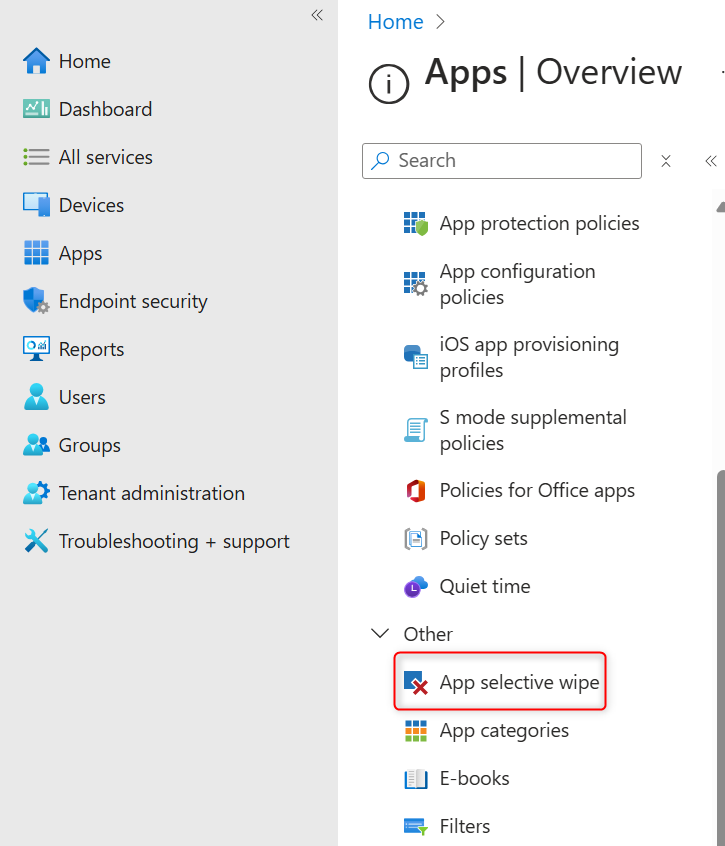Collapse the Other section chevron

[379, 633]
